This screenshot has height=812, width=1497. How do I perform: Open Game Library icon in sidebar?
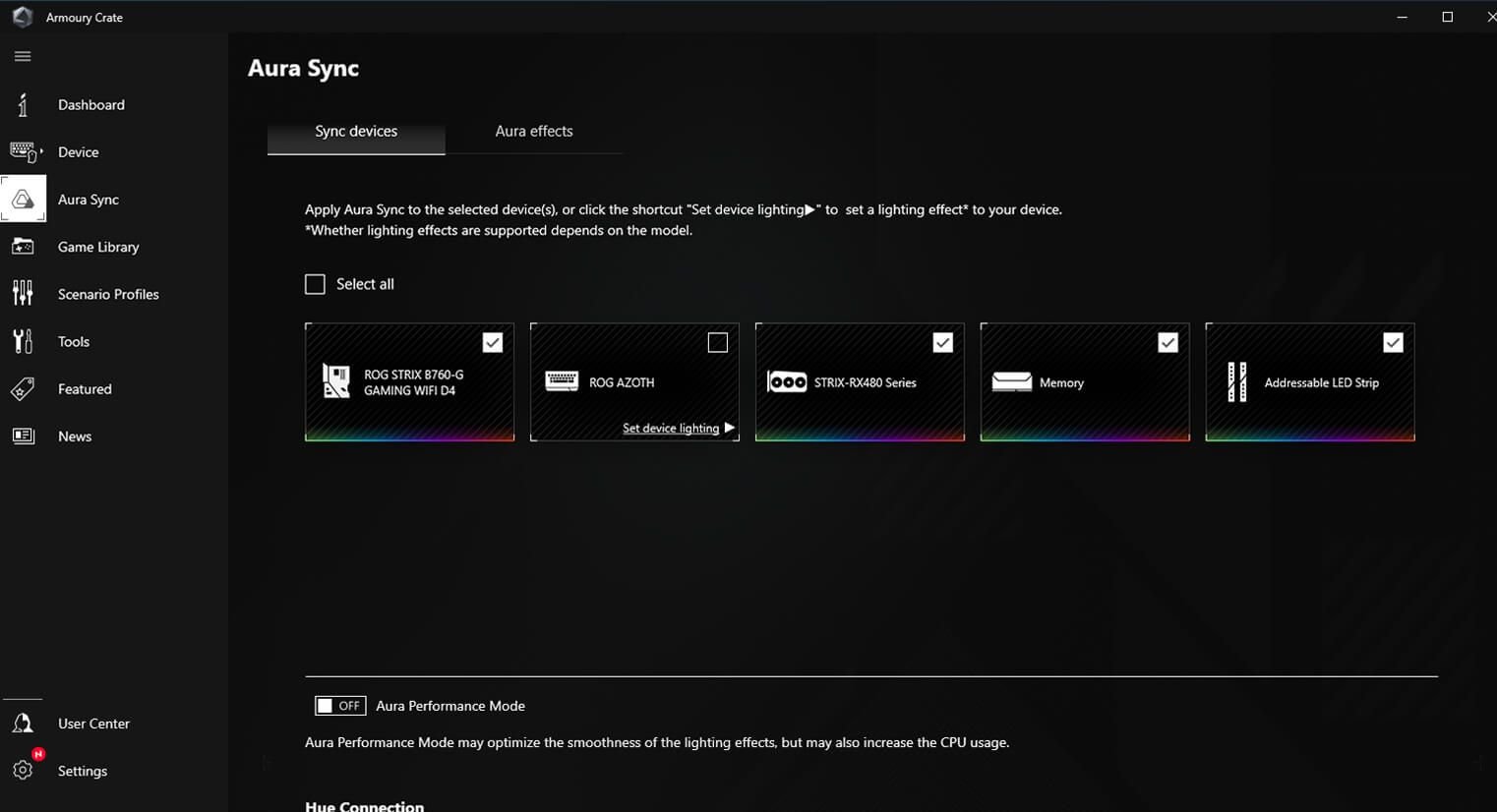point(23,247)
